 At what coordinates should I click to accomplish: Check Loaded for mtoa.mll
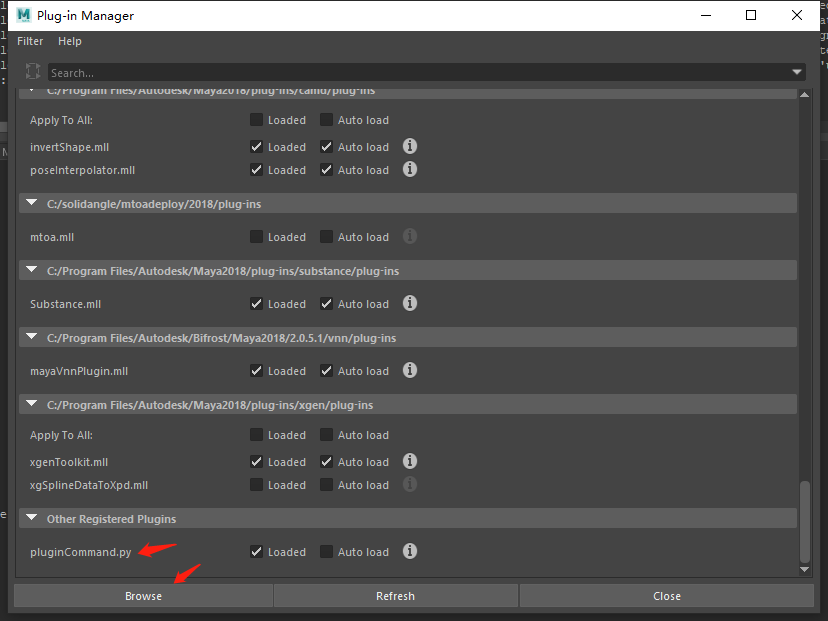(x=257, y=237)
